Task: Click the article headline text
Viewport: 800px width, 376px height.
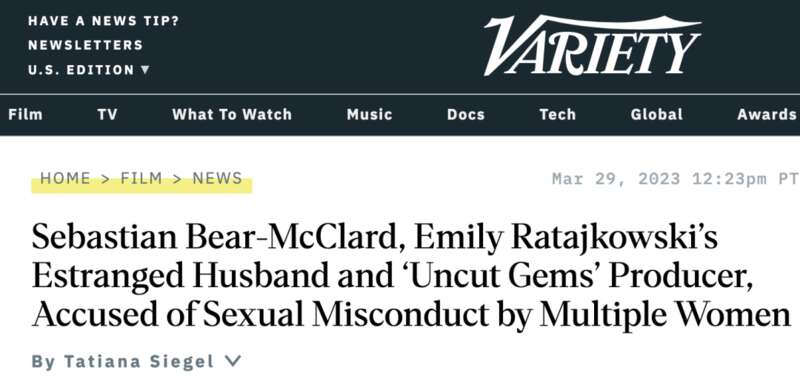Action: (x=411, y=277)
